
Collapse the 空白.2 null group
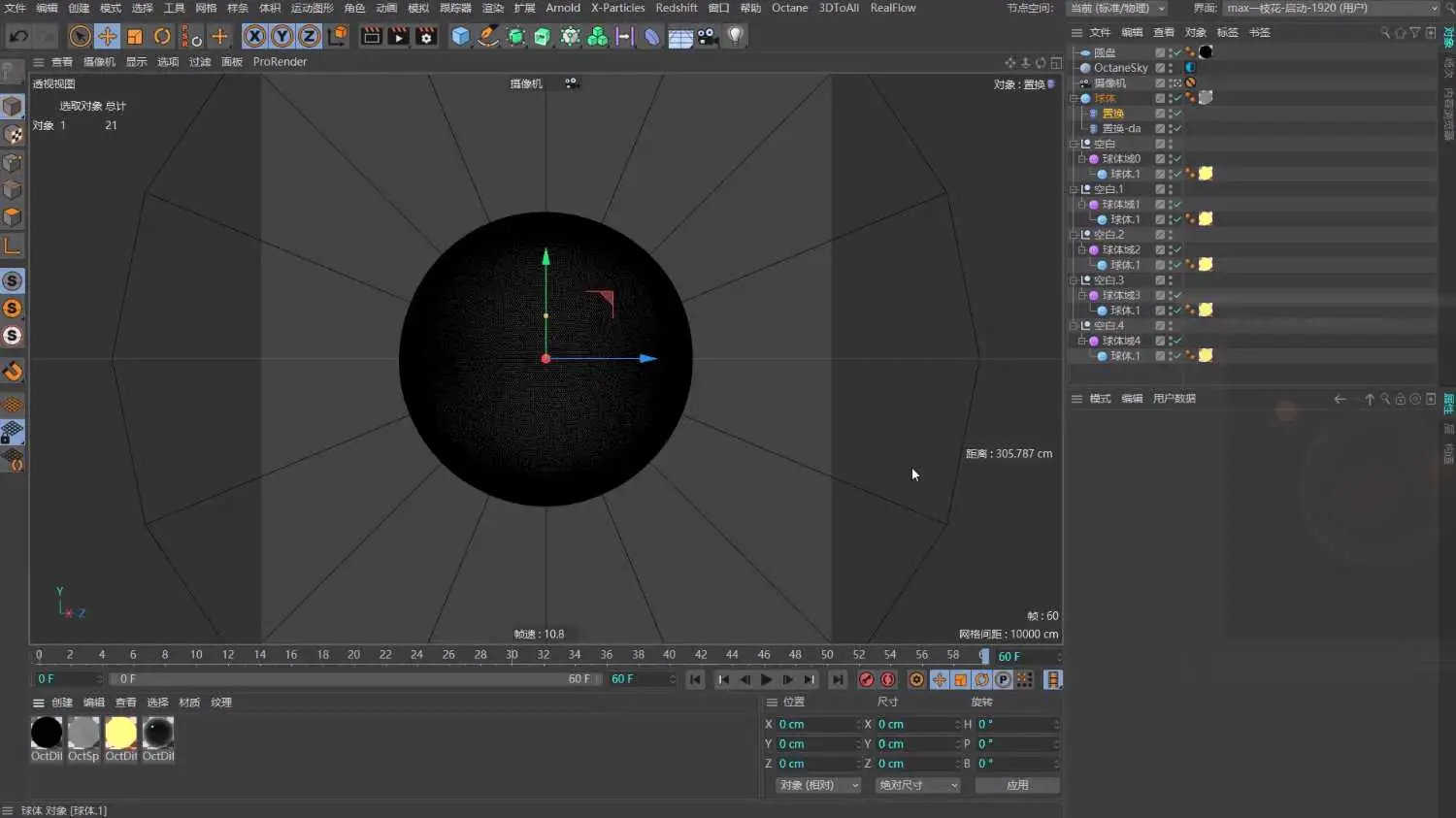[1074, 235]
